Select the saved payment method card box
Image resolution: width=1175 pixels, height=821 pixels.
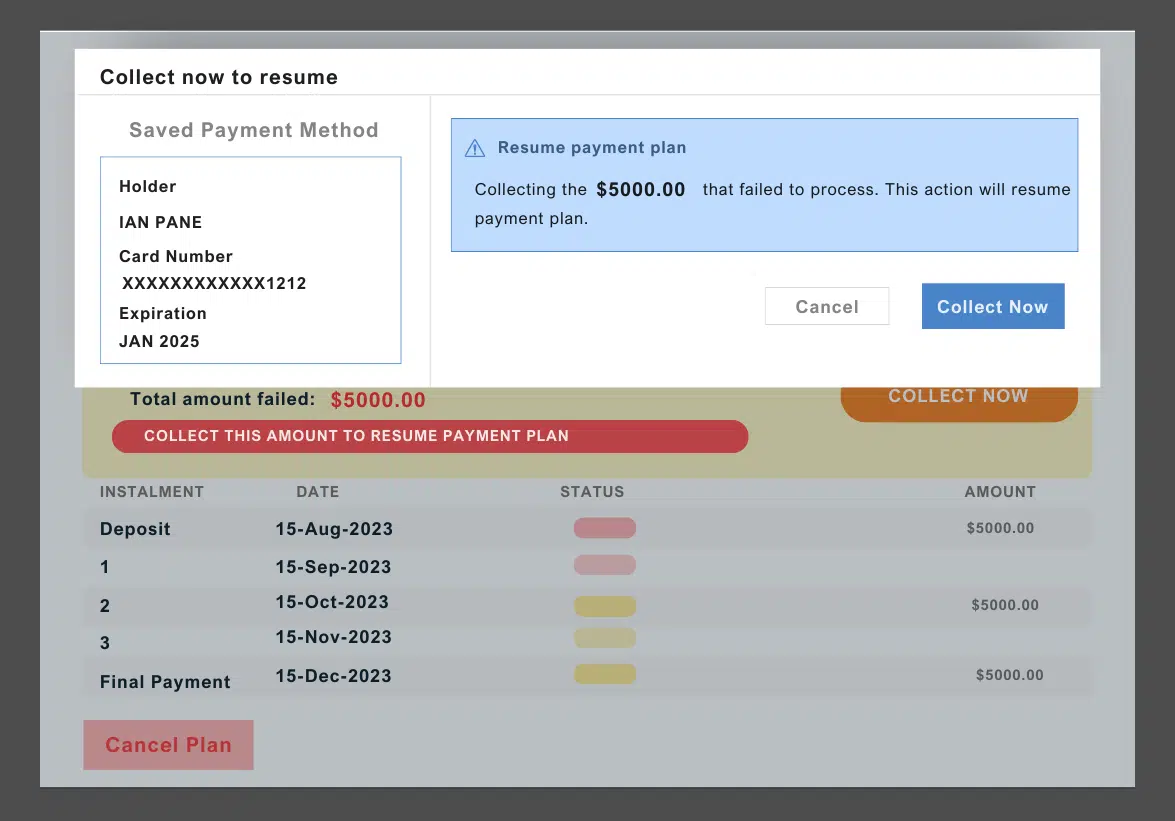(x=251, y=260)
